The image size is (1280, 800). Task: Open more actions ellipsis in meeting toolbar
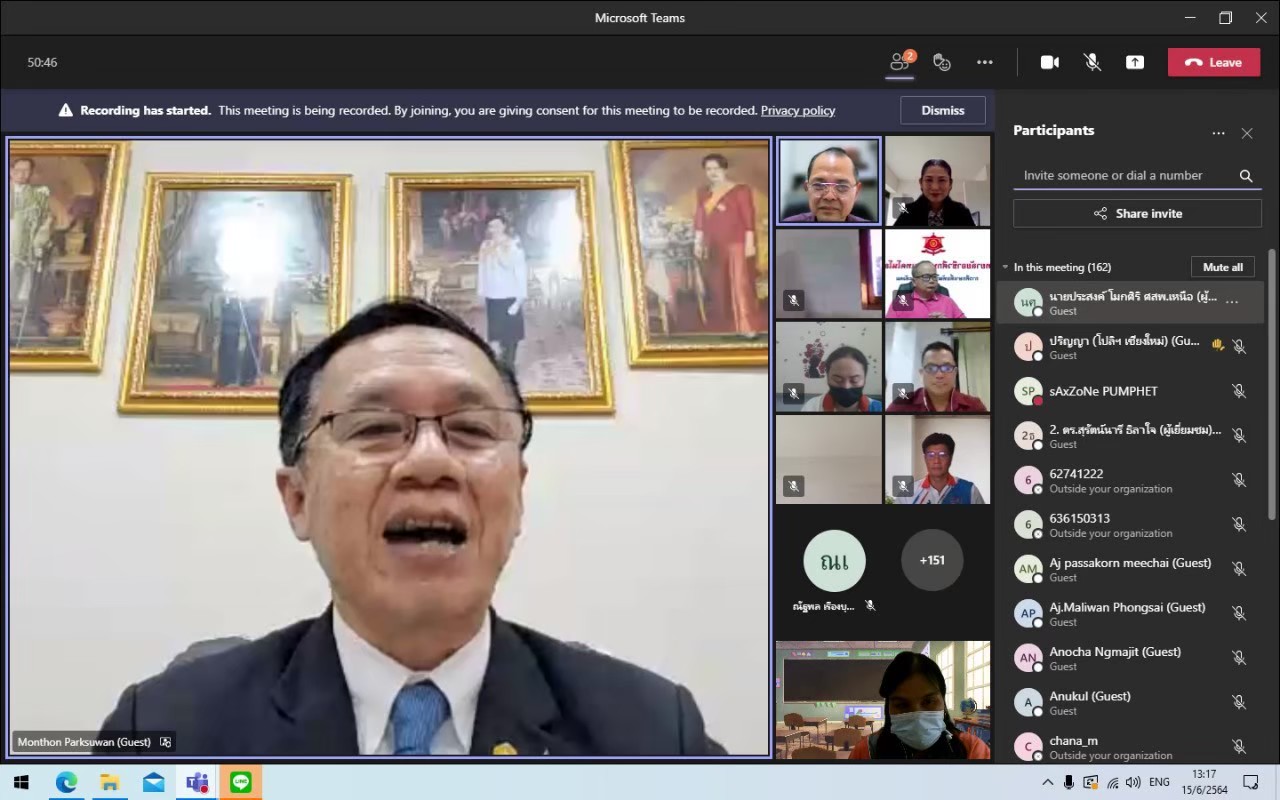coord(985,62)
